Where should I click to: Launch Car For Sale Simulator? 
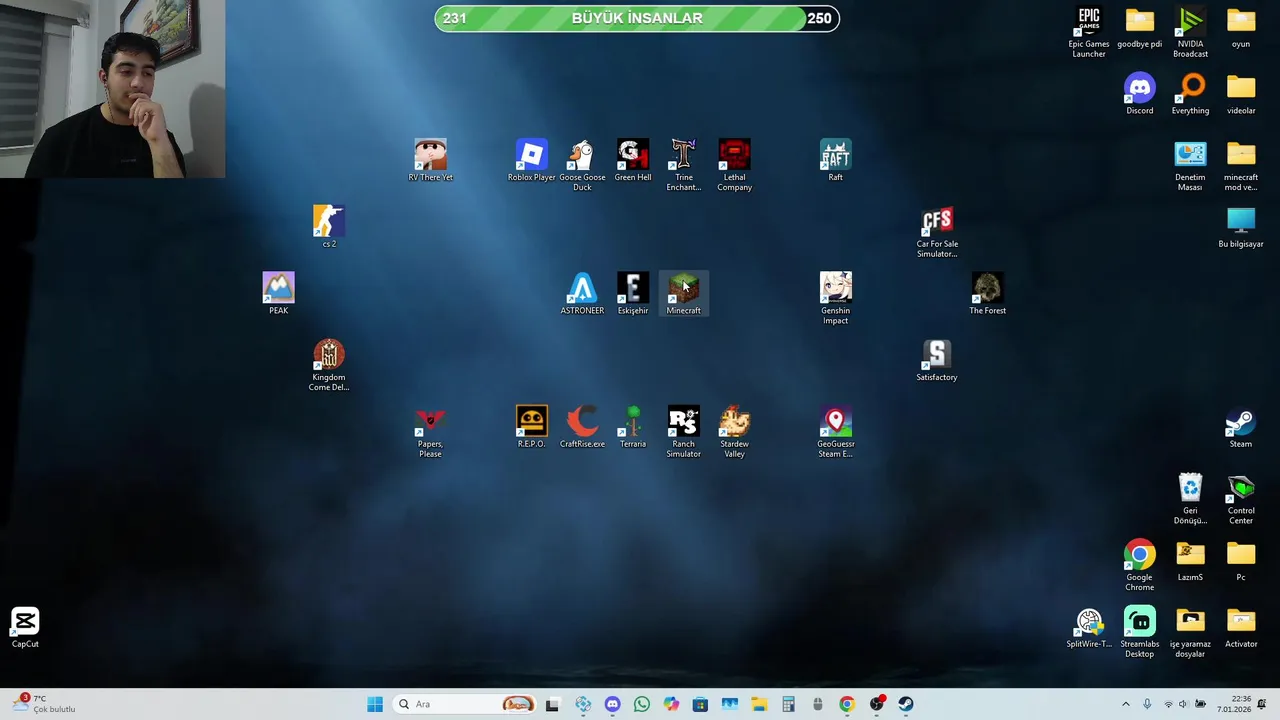(937, 232)
